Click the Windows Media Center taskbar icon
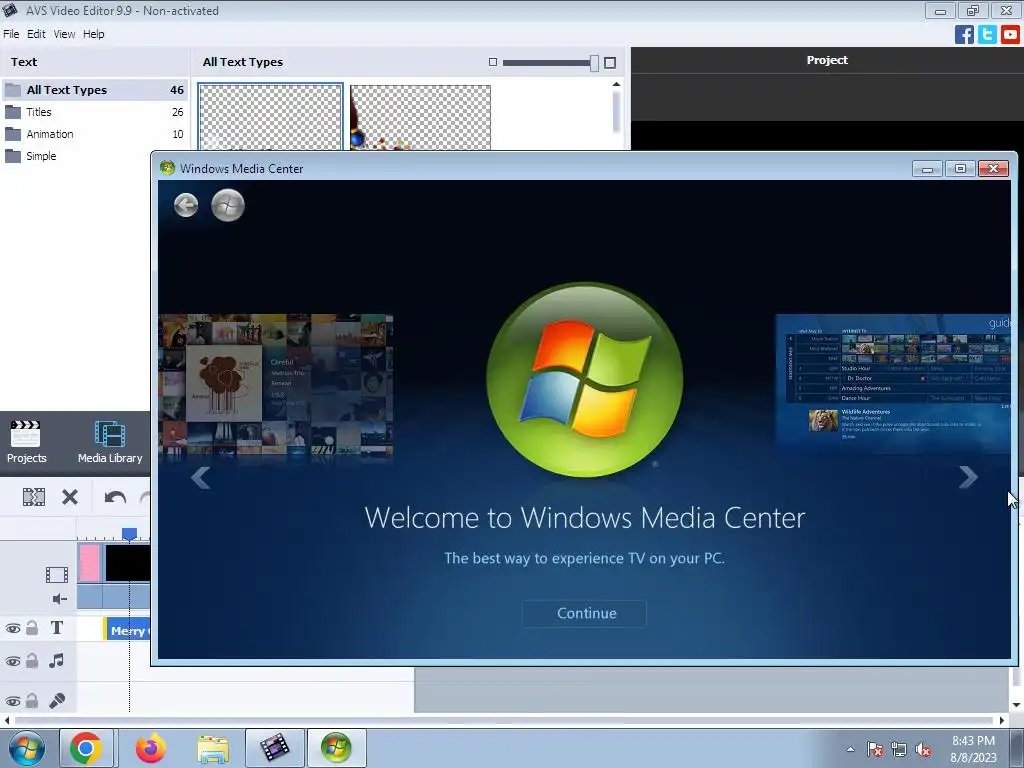This screenshot has height=768, width=1024. [336, 748]
